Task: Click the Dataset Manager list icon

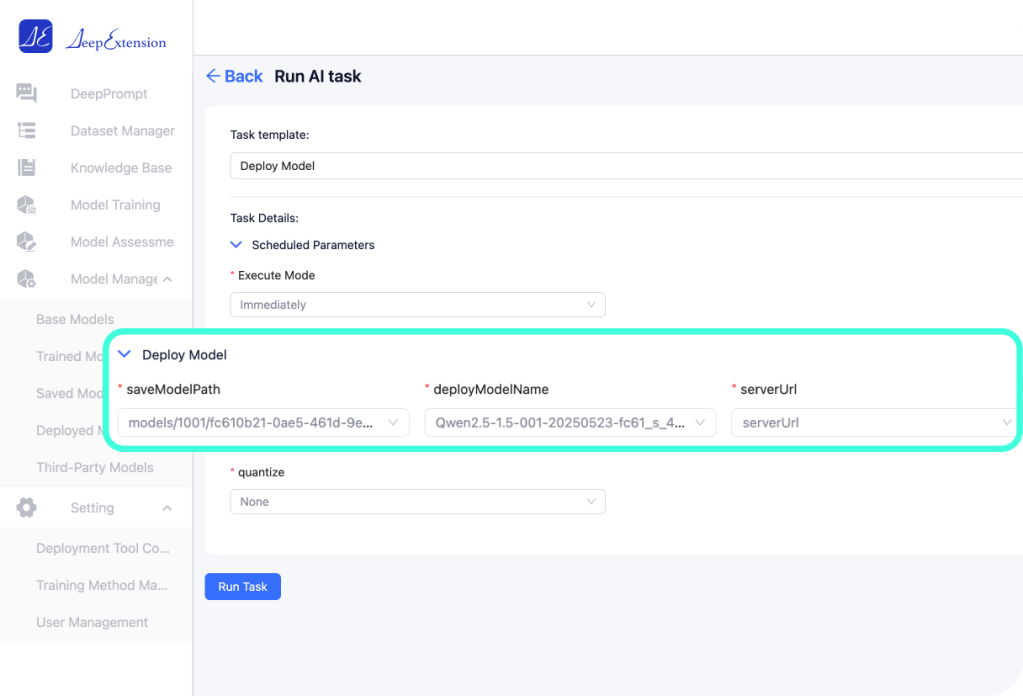Action: pos(27,131)
